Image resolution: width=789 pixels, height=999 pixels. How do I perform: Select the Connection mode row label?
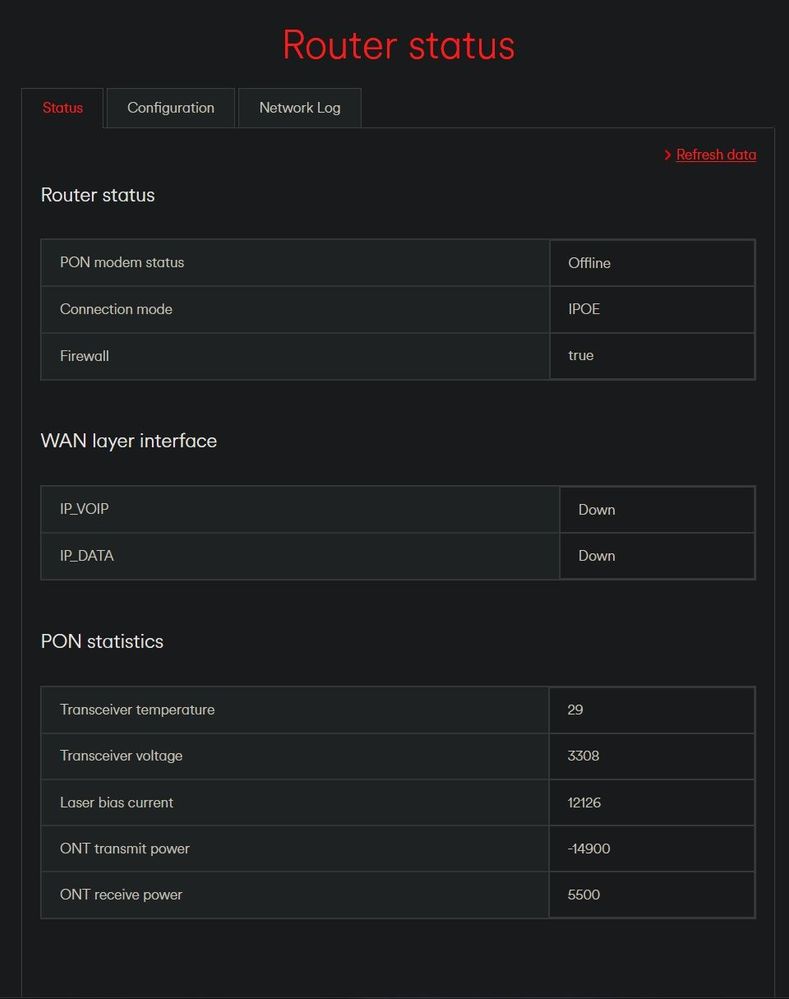116,309
